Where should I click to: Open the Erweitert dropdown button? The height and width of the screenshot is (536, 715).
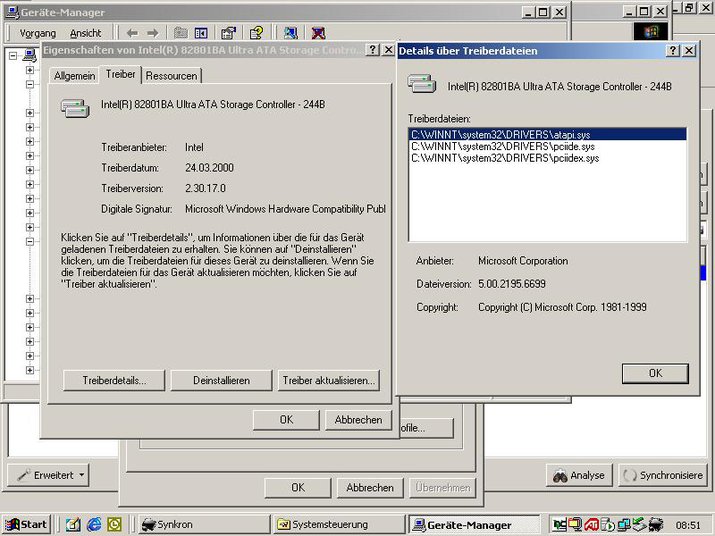click(x=48, y=475)
